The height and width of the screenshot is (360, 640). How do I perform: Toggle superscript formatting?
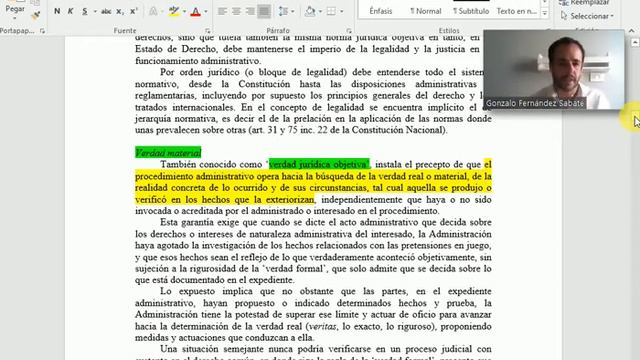(x=133, y=11)
